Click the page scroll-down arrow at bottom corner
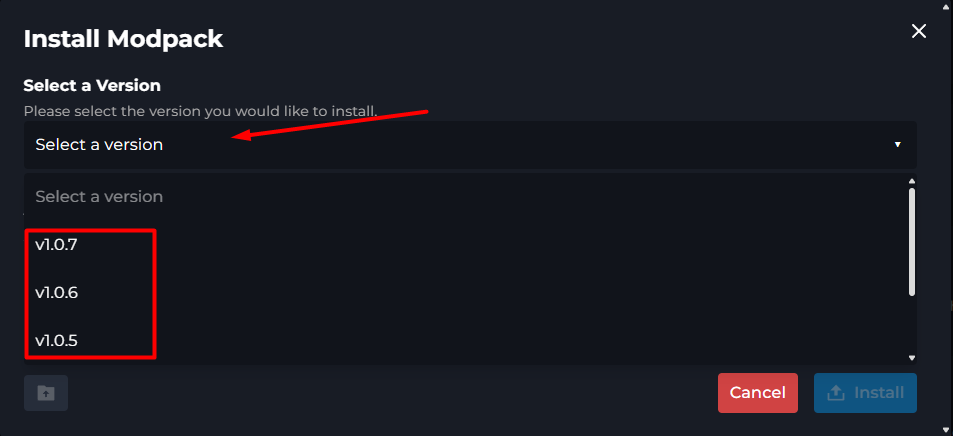 click(x=949, y=430)
